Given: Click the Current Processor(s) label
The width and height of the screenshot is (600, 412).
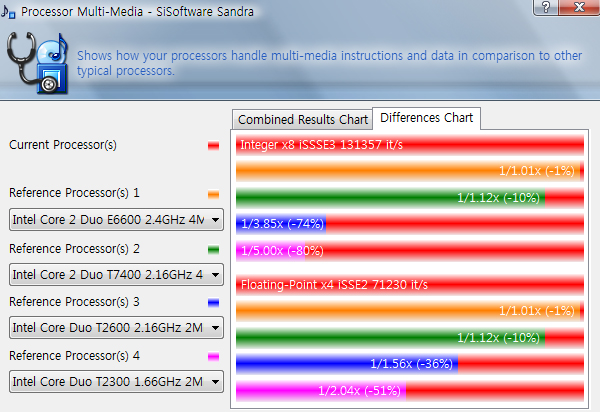Looking at the screenshot, I should pyautogui.click(x=63, y=145).
